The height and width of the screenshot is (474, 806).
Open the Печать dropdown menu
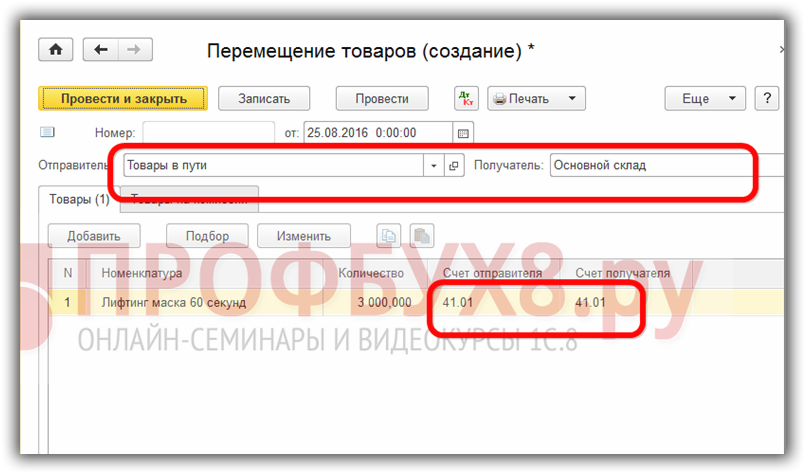coord(535,98)
